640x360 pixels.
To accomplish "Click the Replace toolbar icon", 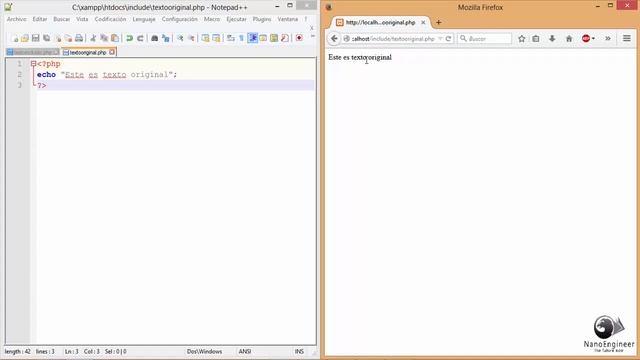I will pyautogui.click(x=166, y=38).
